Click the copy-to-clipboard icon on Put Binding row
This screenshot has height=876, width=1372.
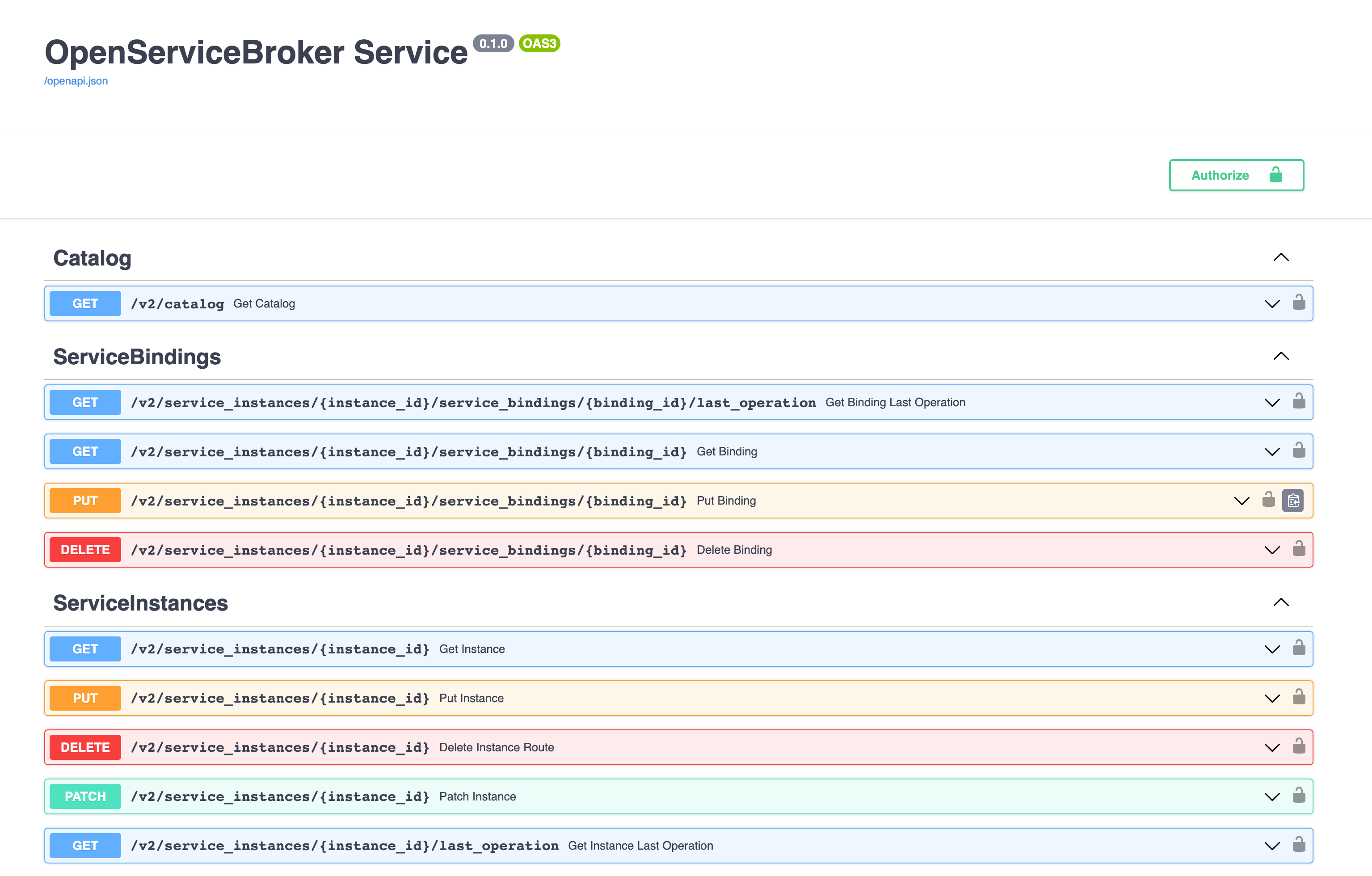click(x=1293, y=501)
